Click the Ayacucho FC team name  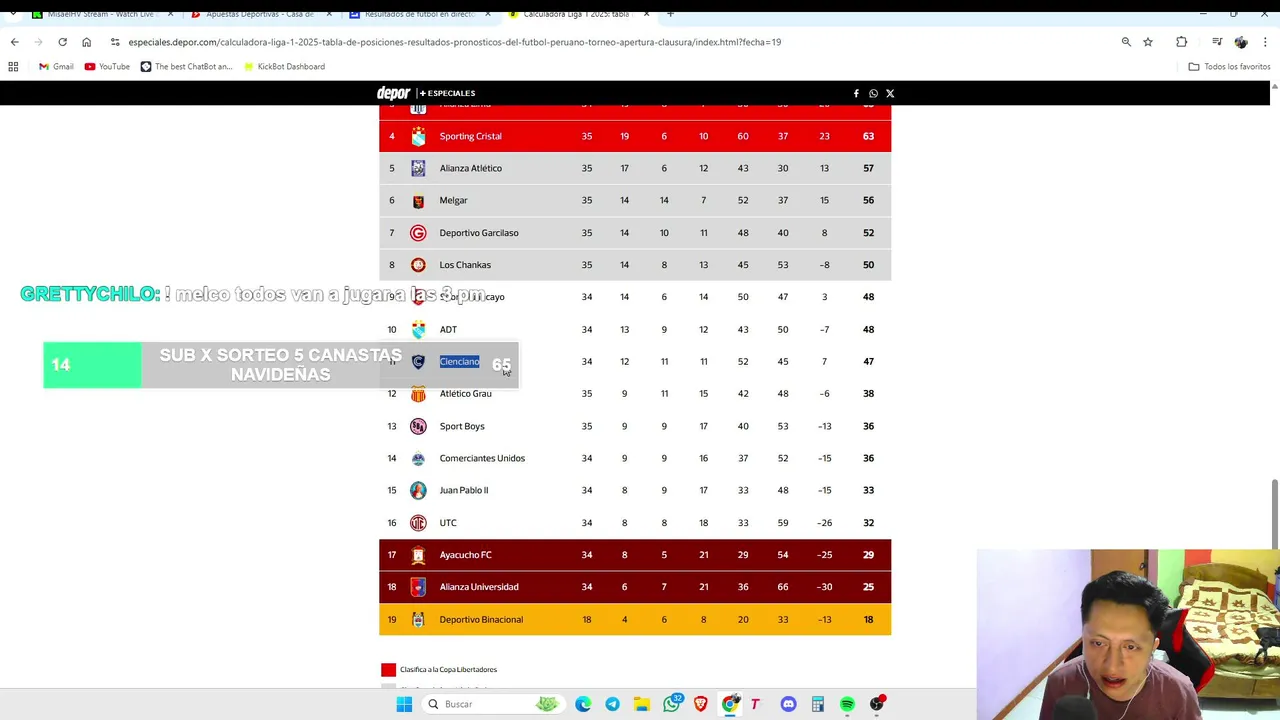click(465, 555)
